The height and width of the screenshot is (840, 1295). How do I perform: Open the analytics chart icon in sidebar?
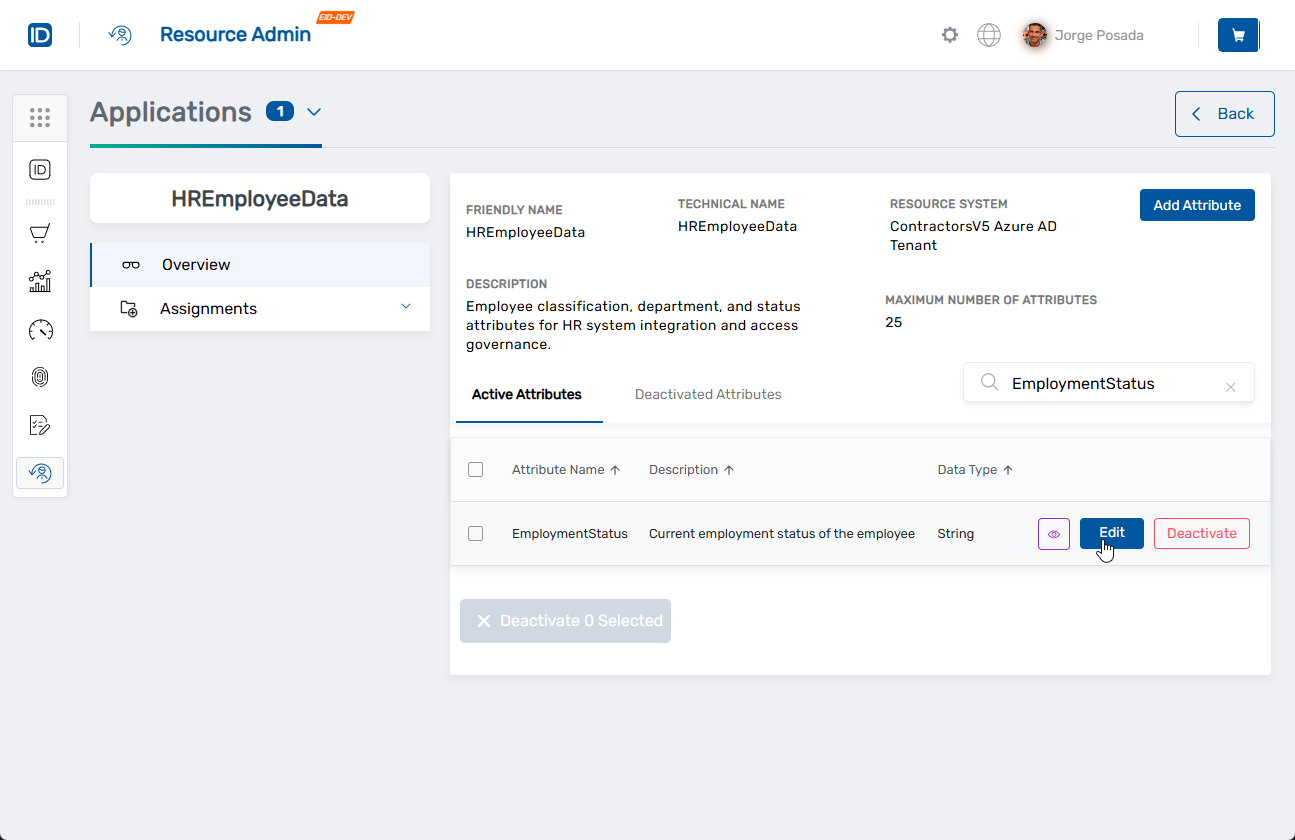click(x=40, y=282)
